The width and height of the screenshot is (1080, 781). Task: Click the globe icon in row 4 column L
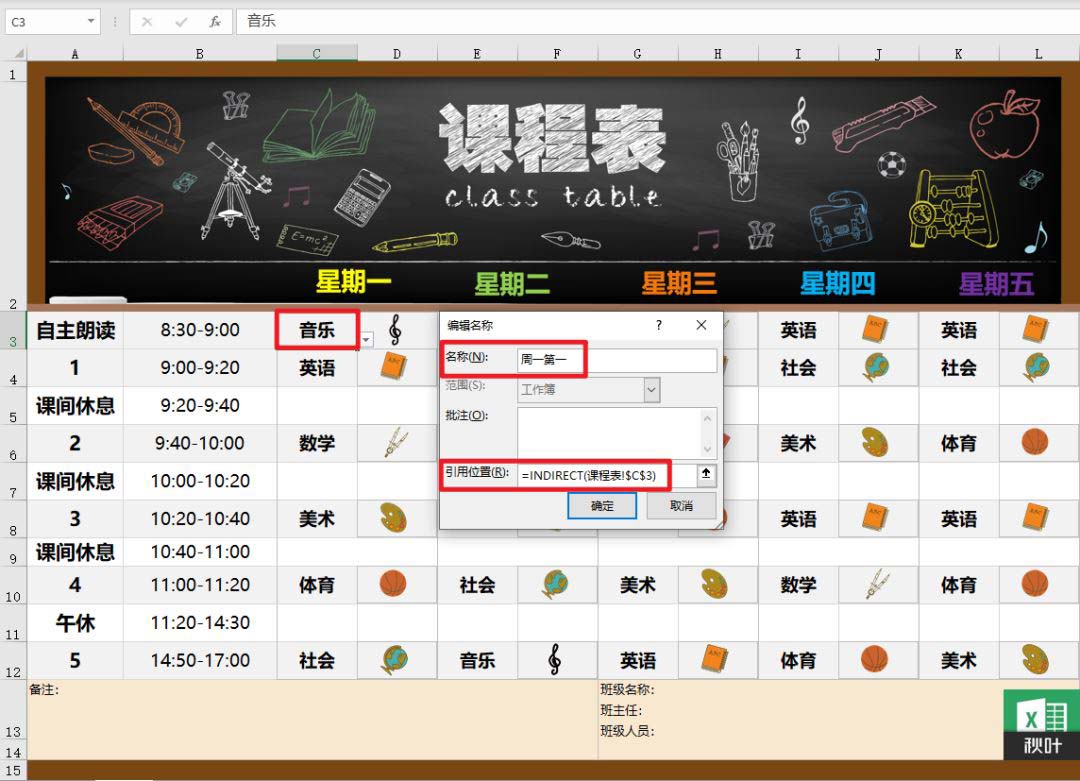1036,367
